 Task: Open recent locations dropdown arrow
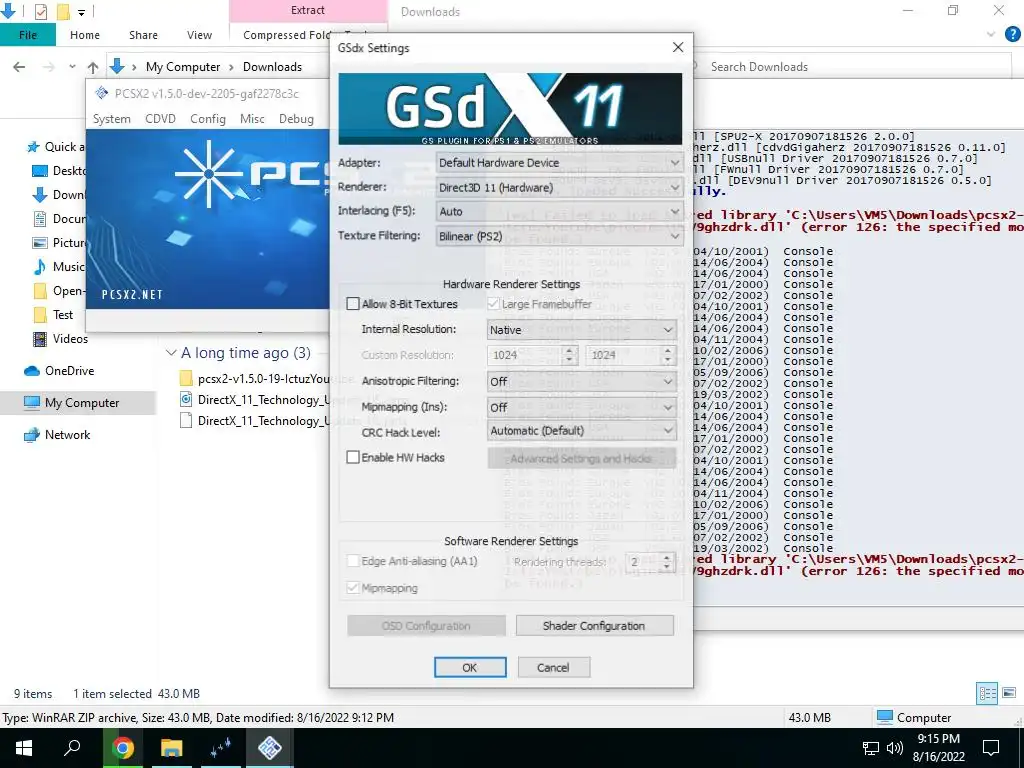tap(72, 67)
